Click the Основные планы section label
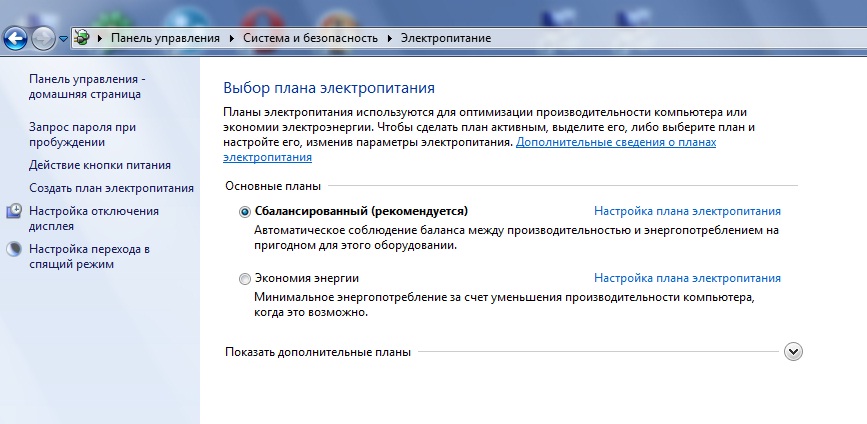Image resolution: width=867 pixels, height=424 pixels. [x=273, y=186]
